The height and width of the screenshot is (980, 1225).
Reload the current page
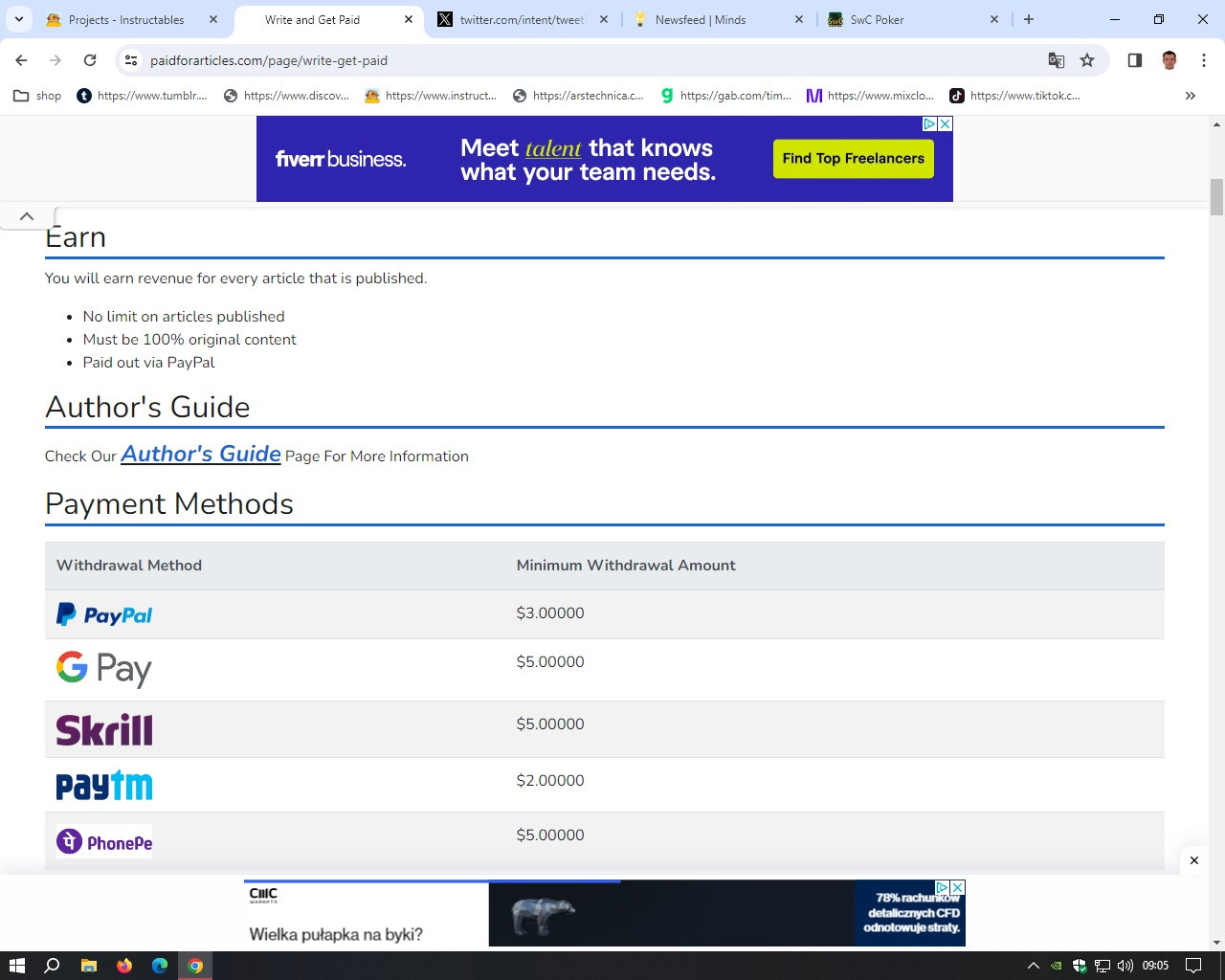(90, 60)
